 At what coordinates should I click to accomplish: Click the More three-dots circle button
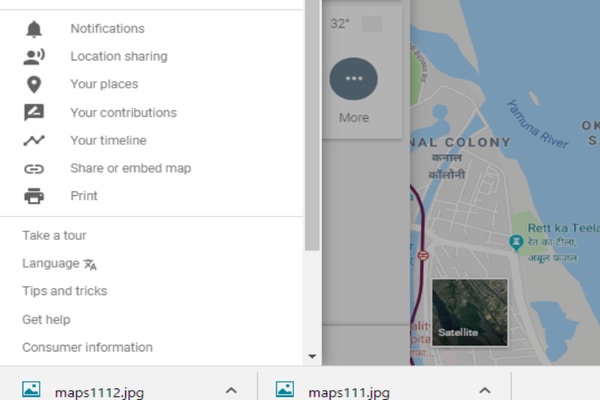pos(354,79)
